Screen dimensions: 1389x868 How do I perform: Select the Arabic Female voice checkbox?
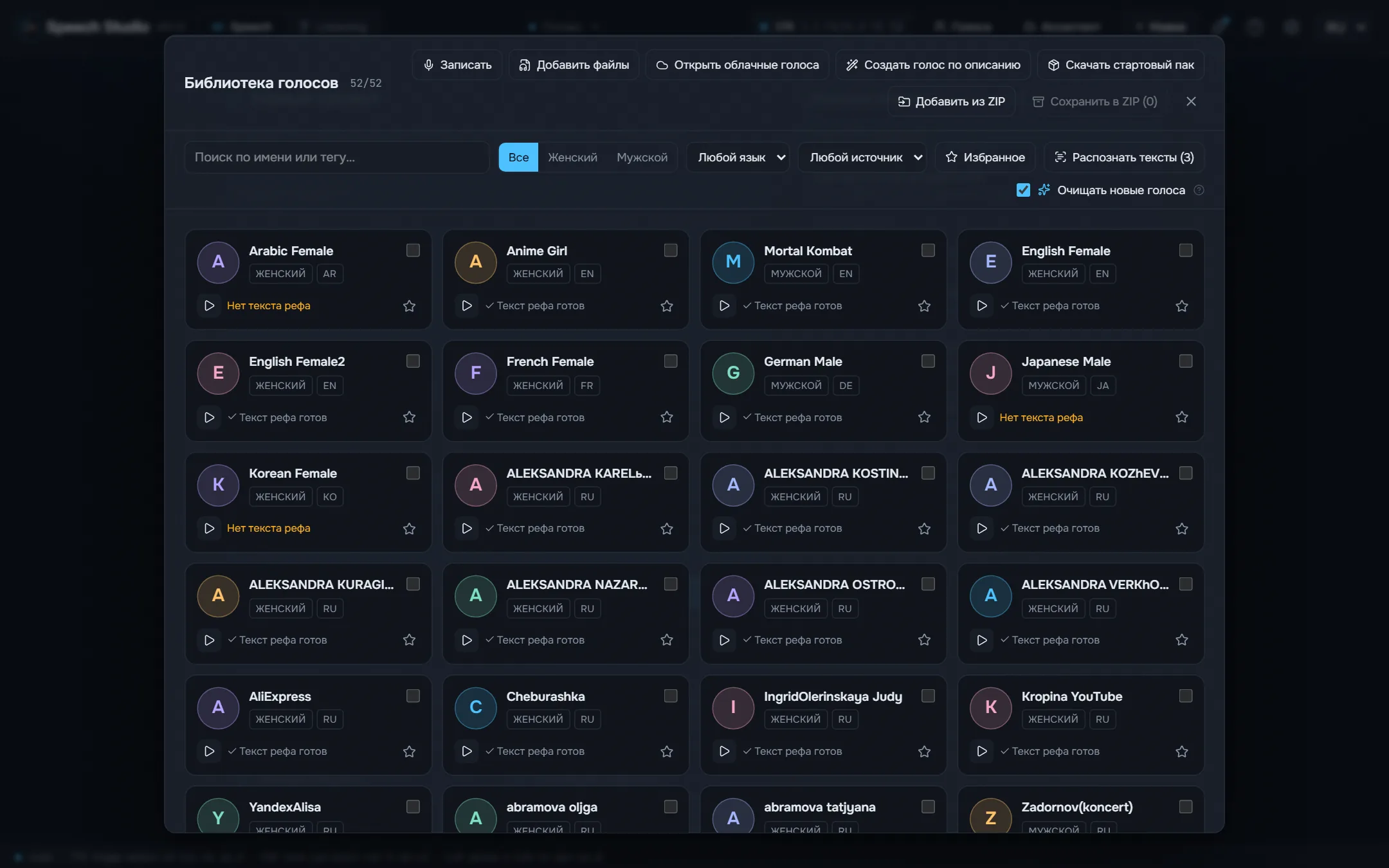click(x=413, y=250)
